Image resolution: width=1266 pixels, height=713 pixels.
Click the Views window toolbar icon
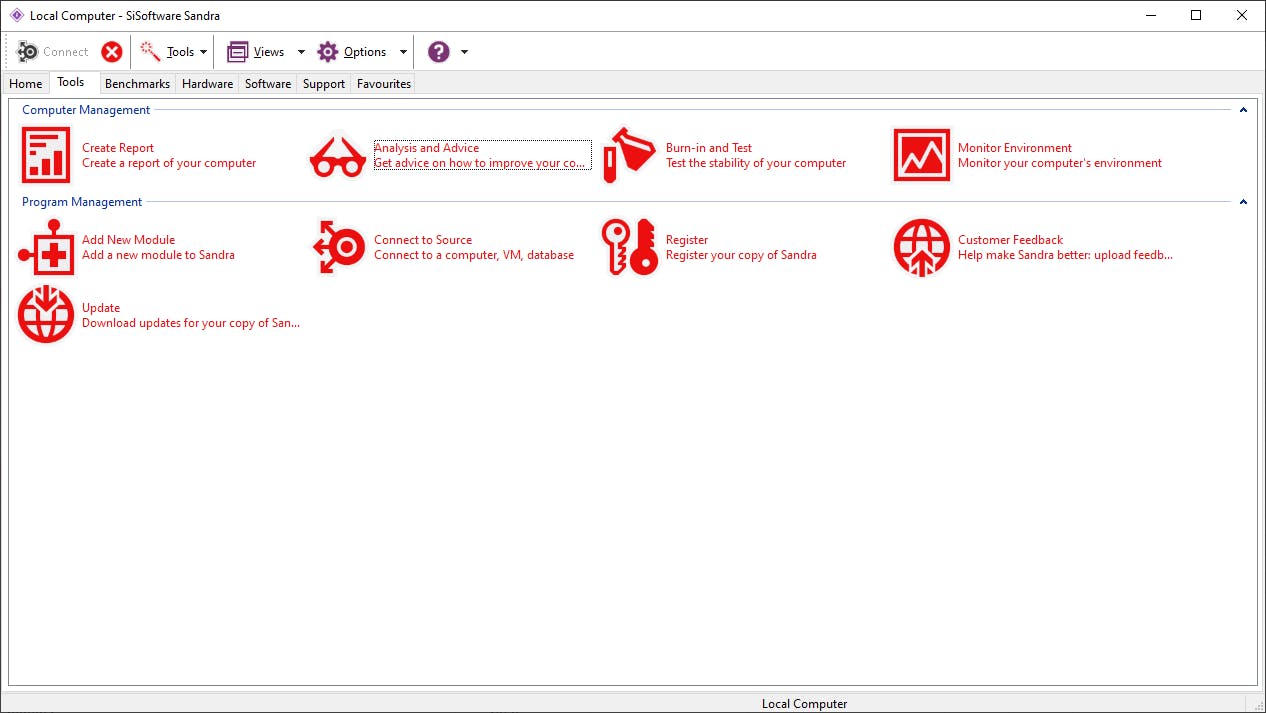[237, 52]
